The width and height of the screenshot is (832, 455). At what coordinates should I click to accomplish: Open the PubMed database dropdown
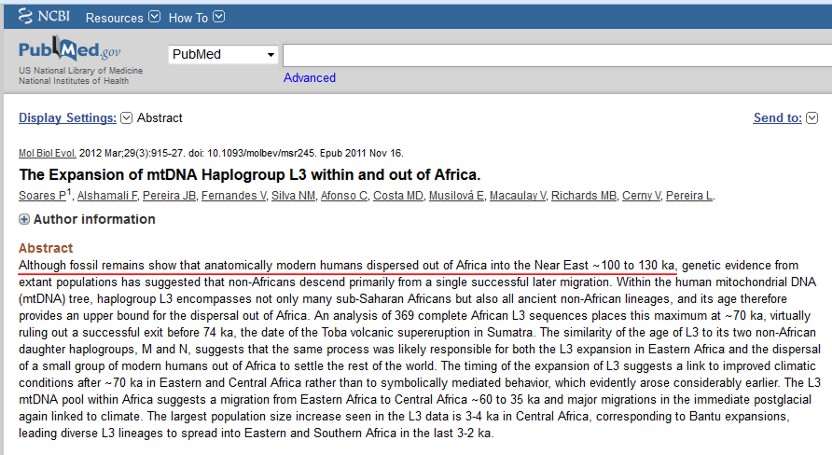click(x=222, y=54)
